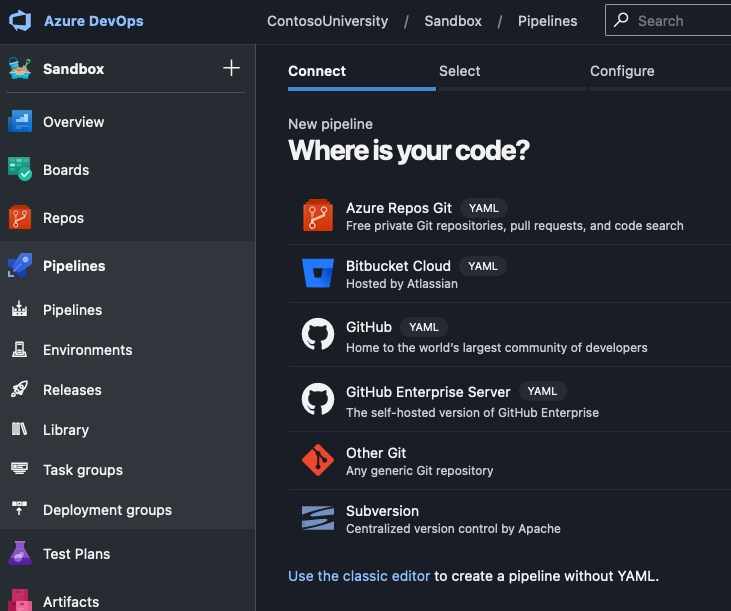Open the Library menu item
The height and width of the screenshot is (611, 731).
(66, 430)
